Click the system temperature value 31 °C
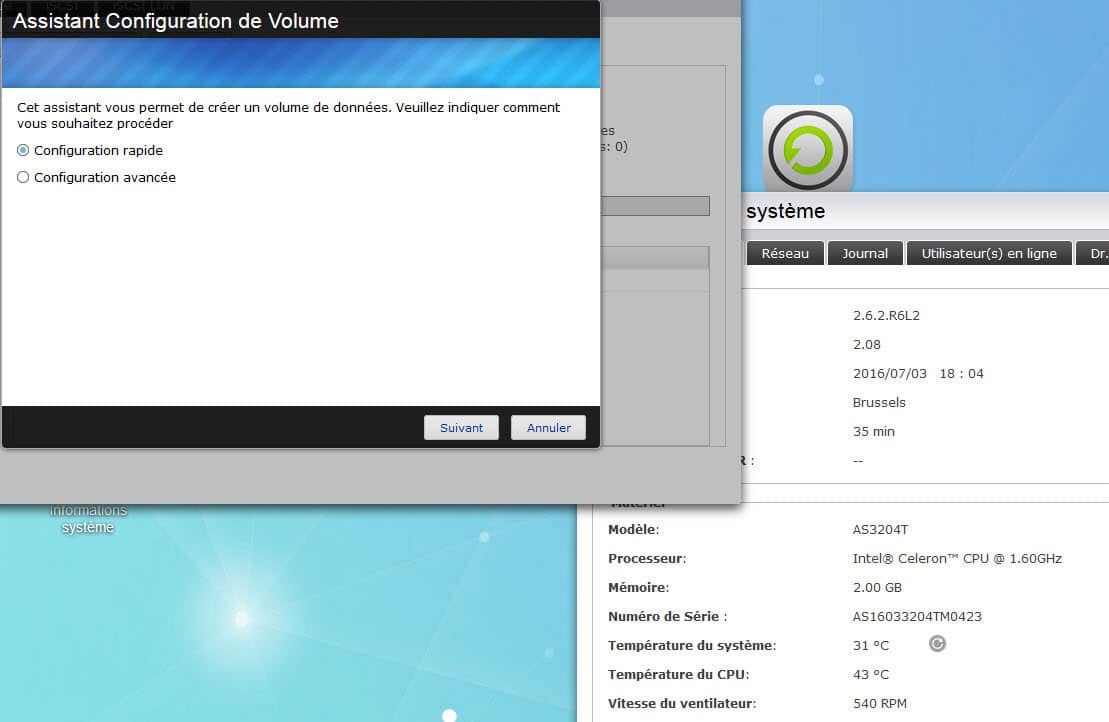This screenshot has height=722, width=1109. click(x=871, y=646)
